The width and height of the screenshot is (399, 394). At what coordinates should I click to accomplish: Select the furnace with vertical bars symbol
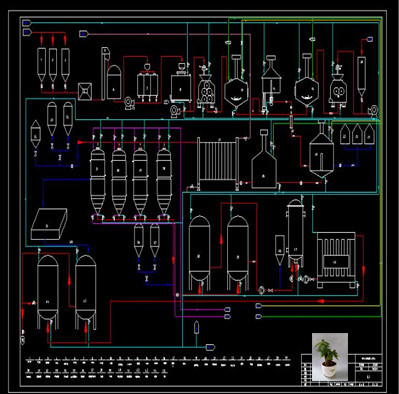click(x=336, y=260)
